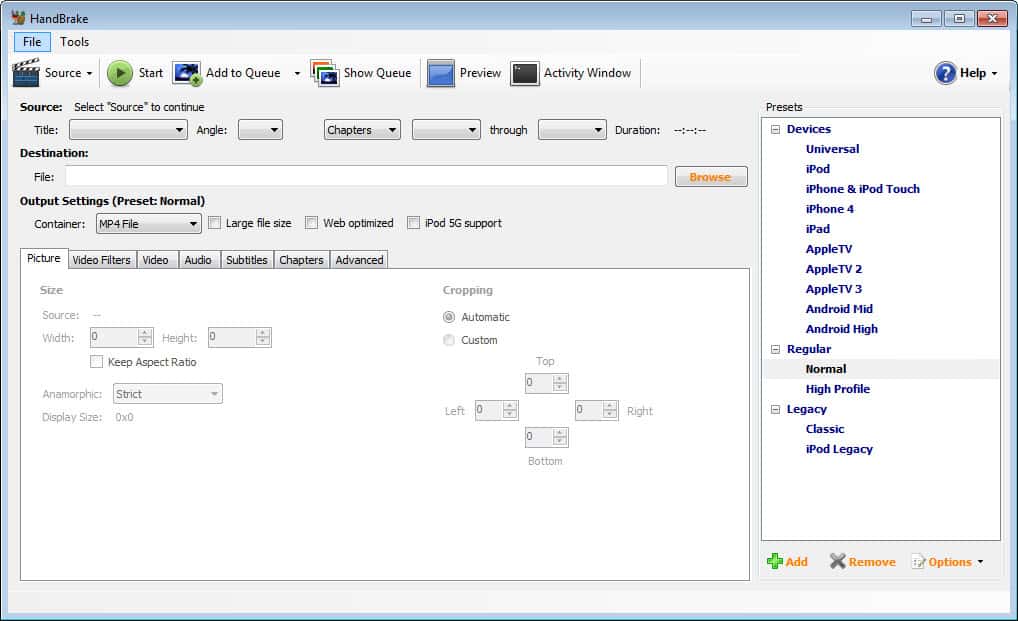Enable the iPod 5G support checkbox
The width and height of the screenshot is (1018, 621).
[414, 223]
